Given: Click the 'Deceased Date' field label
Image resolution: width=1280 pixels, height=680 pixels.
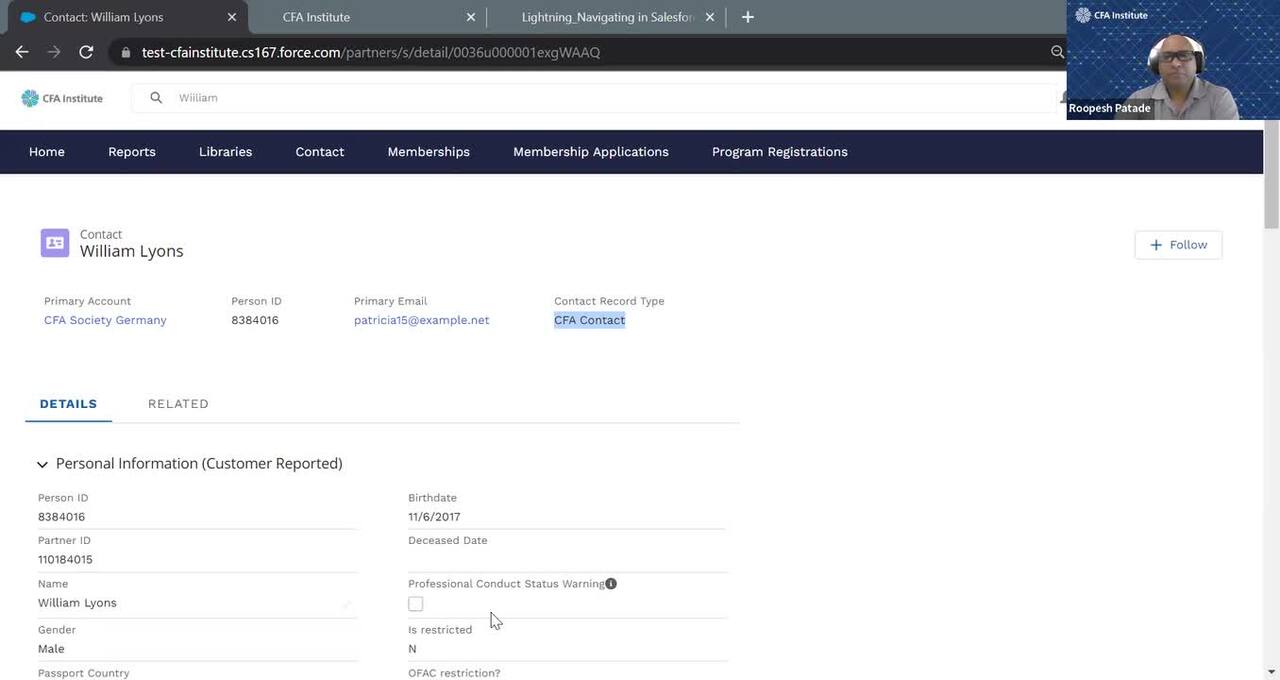Looking at the screenshot, I should pos(448,541).
